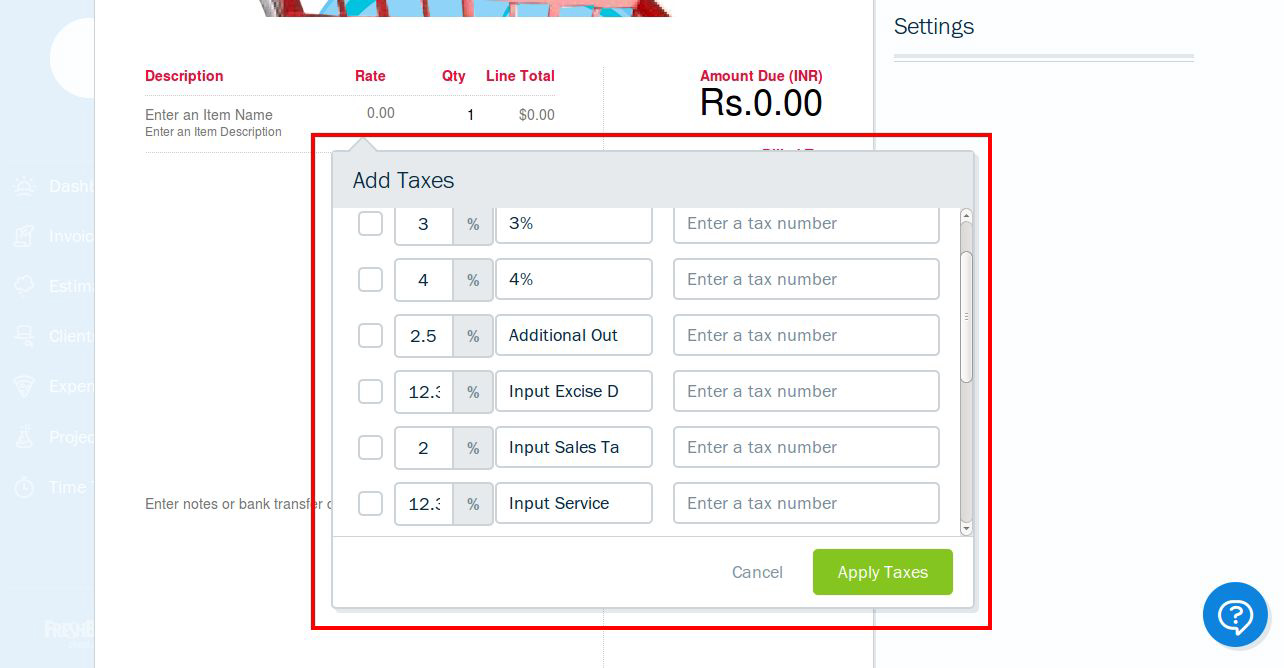Viewport: 1284px width, 668px height.
Task: Click the Invoices icon in the sidebar
Action: click(x=24, y=236)
